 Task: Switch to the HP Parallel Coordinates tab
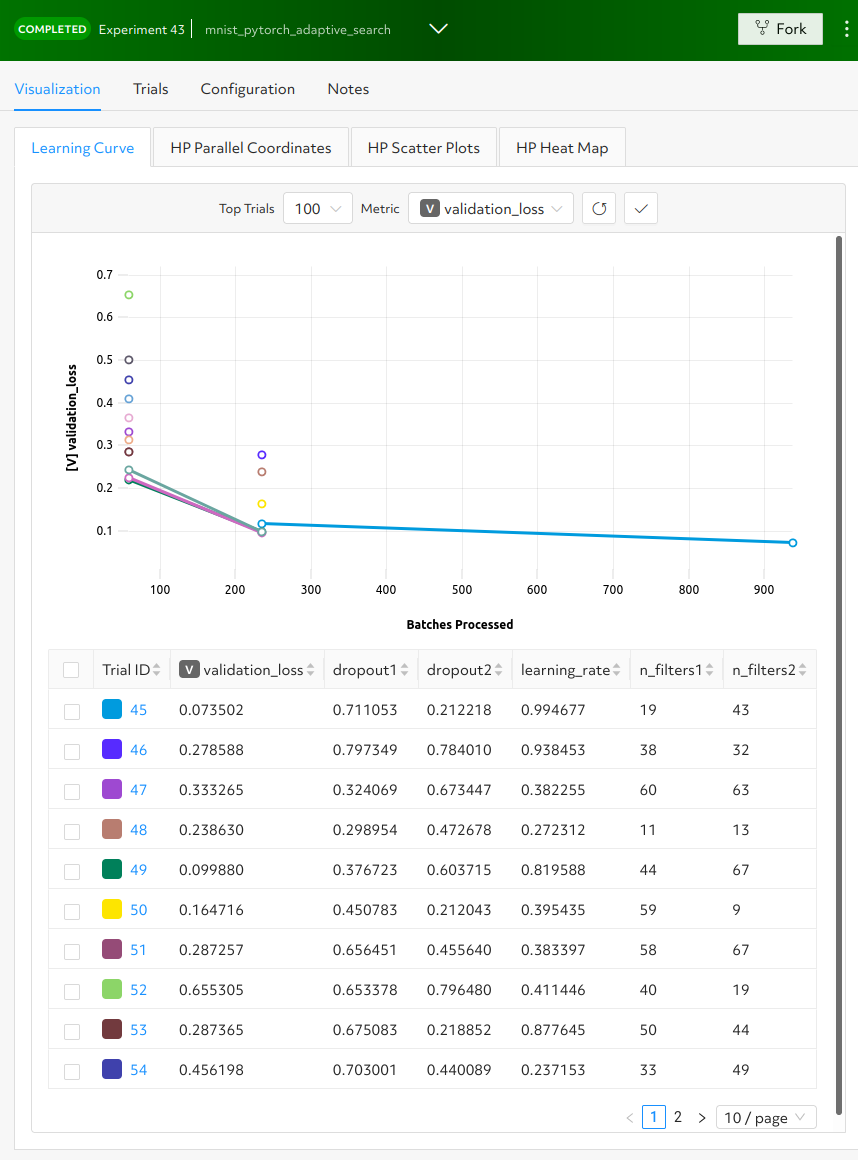click(x=251, y=147)
